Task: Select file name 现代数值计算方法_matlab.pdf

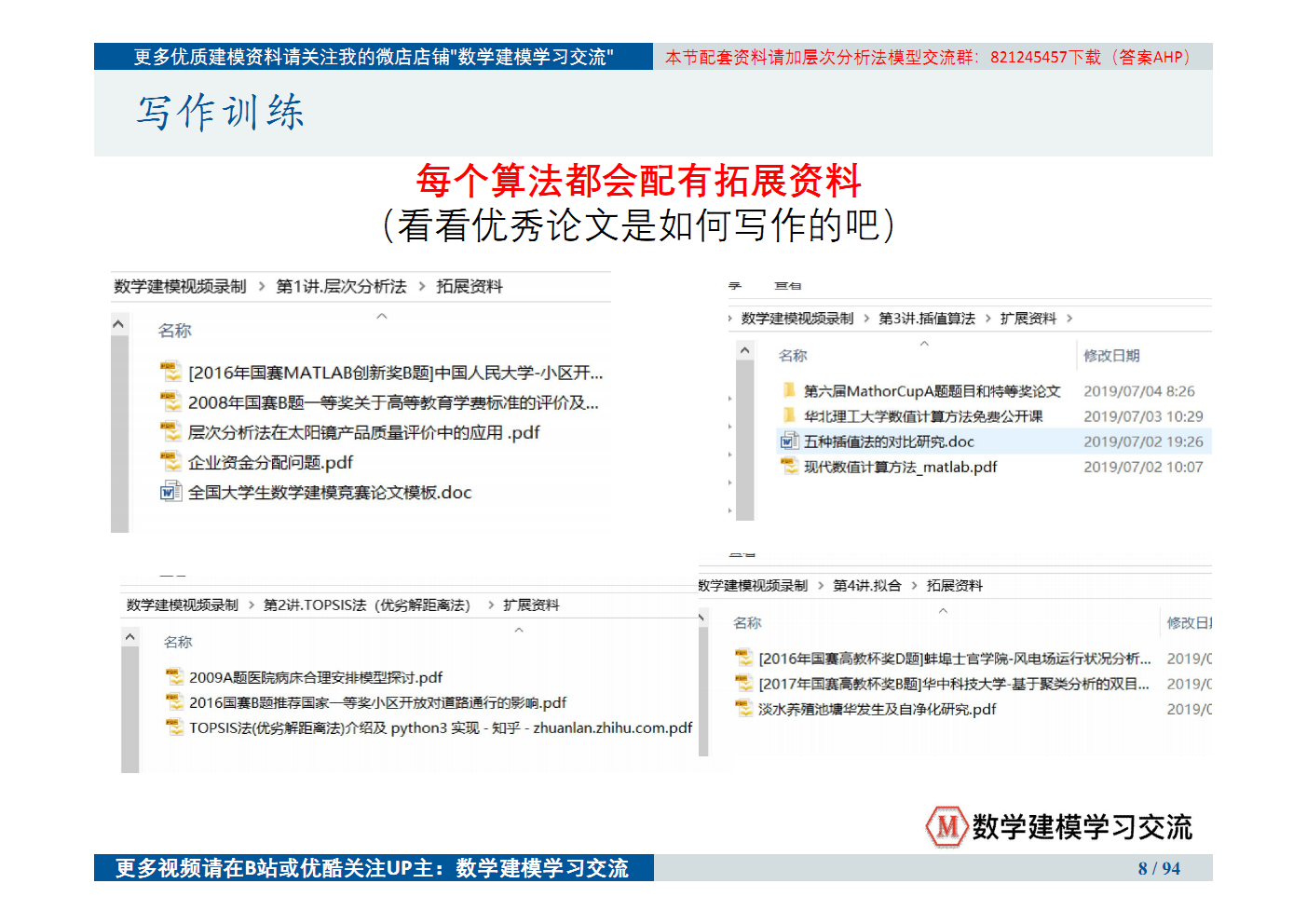Action: 900,467
